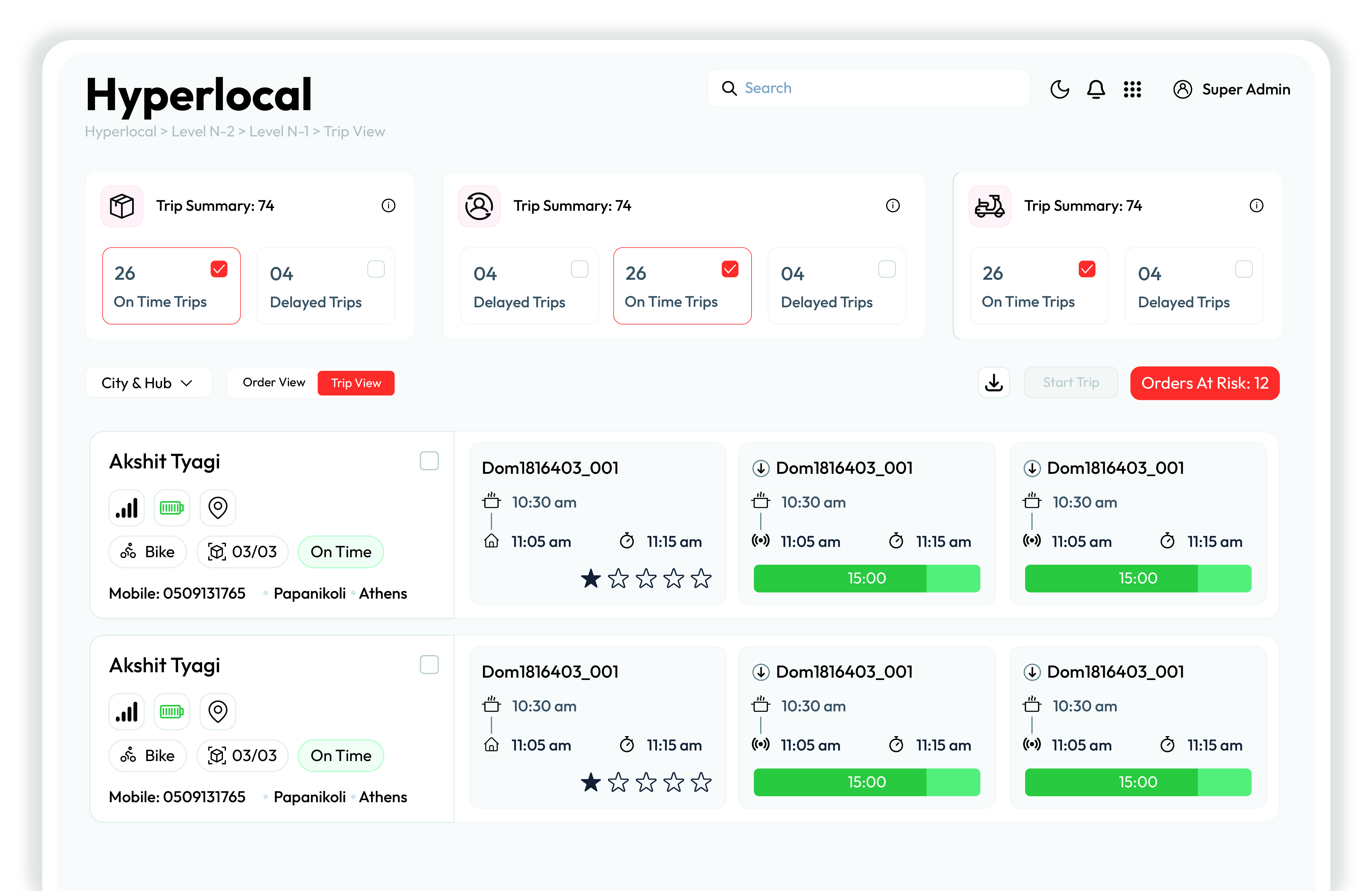This screenshot has height=891, width=1372.
Task: Focus the Search input field
Action: click(x=869, y=88)
